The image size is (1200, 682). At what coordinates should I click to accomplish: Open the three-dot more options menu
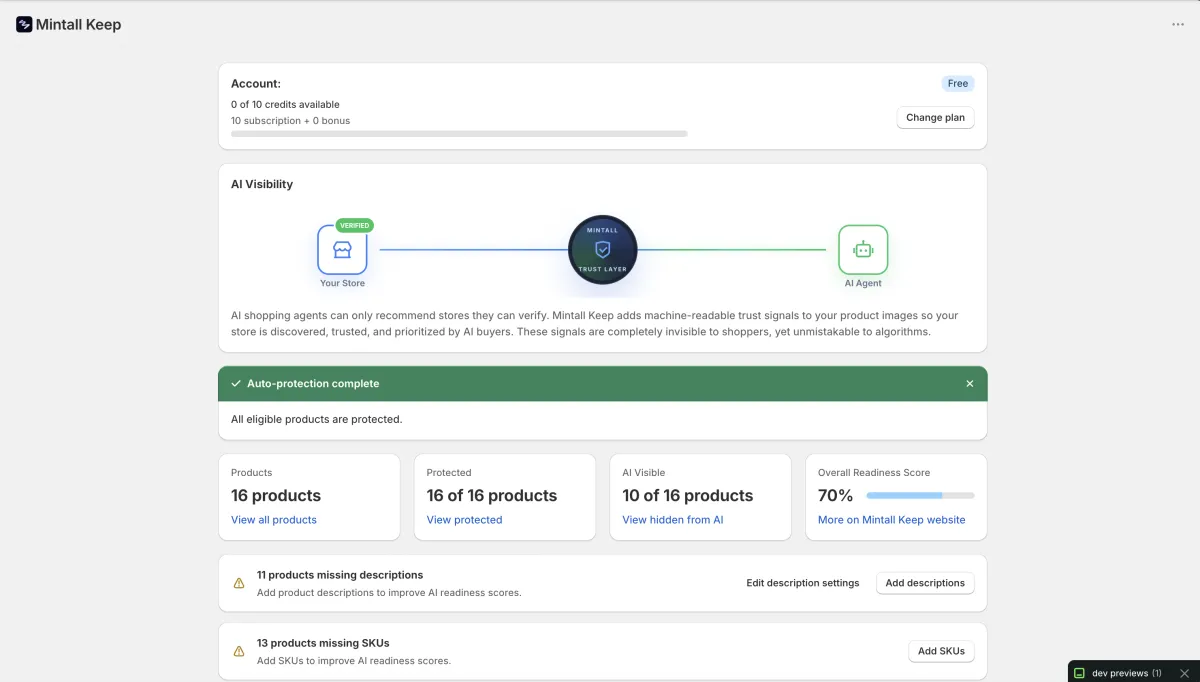[1178, 25]
